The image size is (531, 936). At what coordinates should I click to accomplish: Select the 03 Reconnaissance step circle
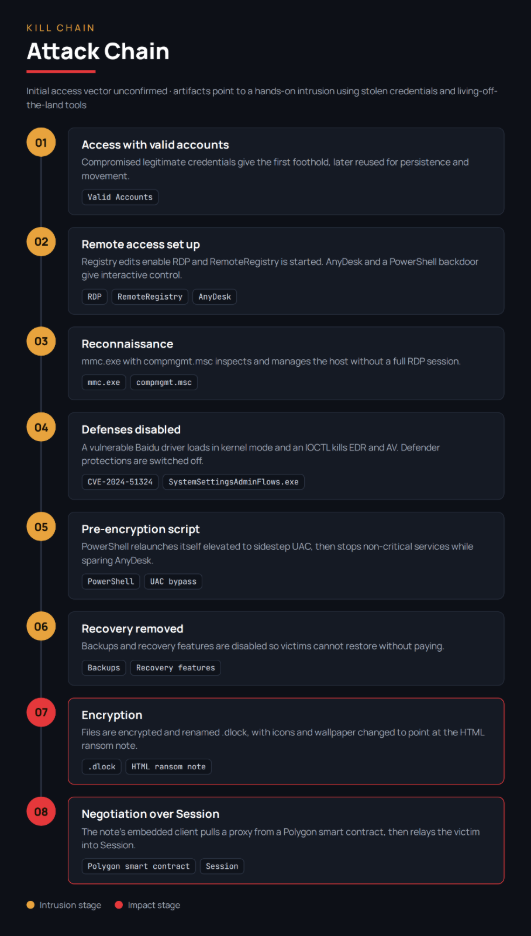click(x=41, y=341)
